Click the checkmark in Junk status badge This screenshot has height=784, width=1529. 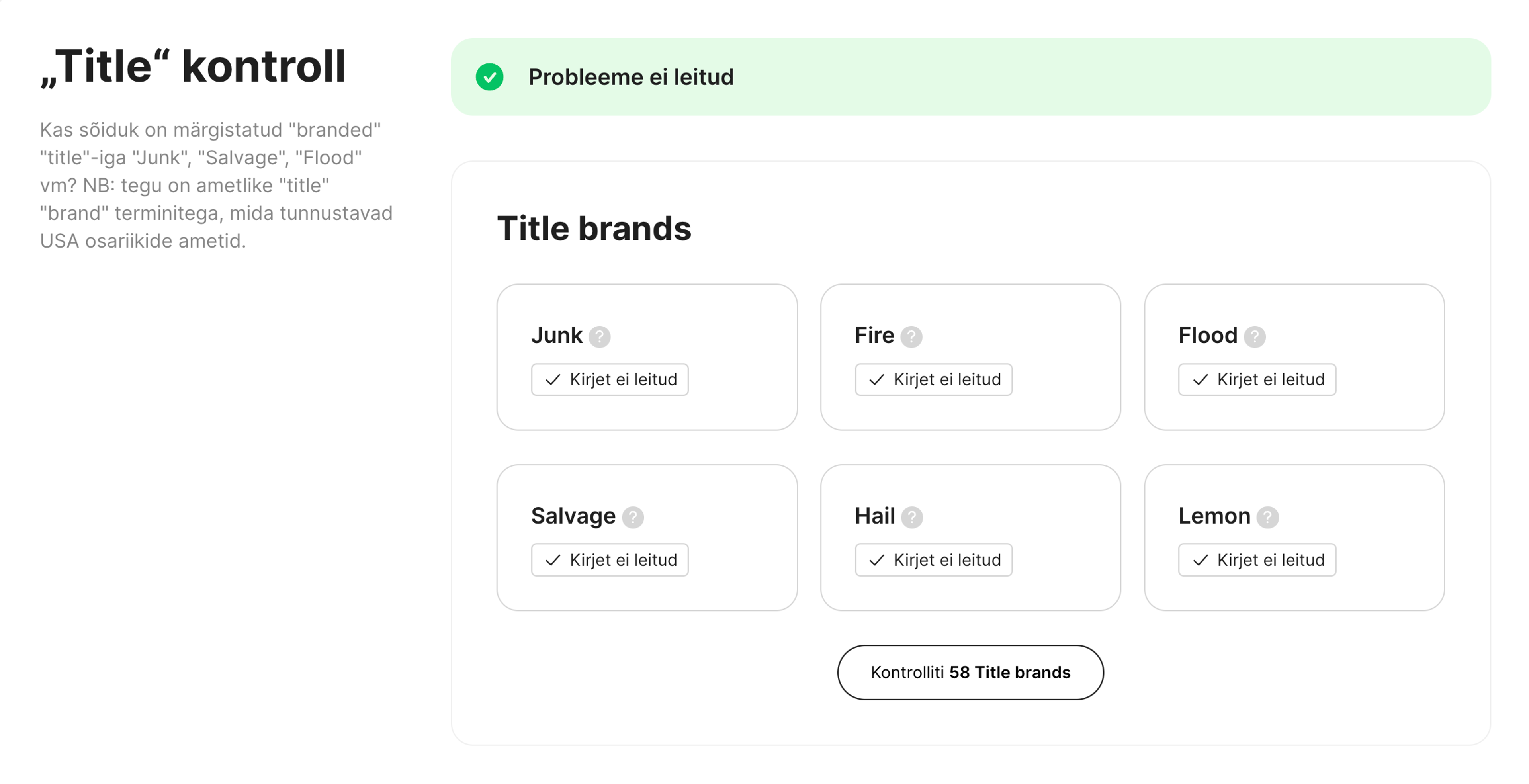click(553, 380)
